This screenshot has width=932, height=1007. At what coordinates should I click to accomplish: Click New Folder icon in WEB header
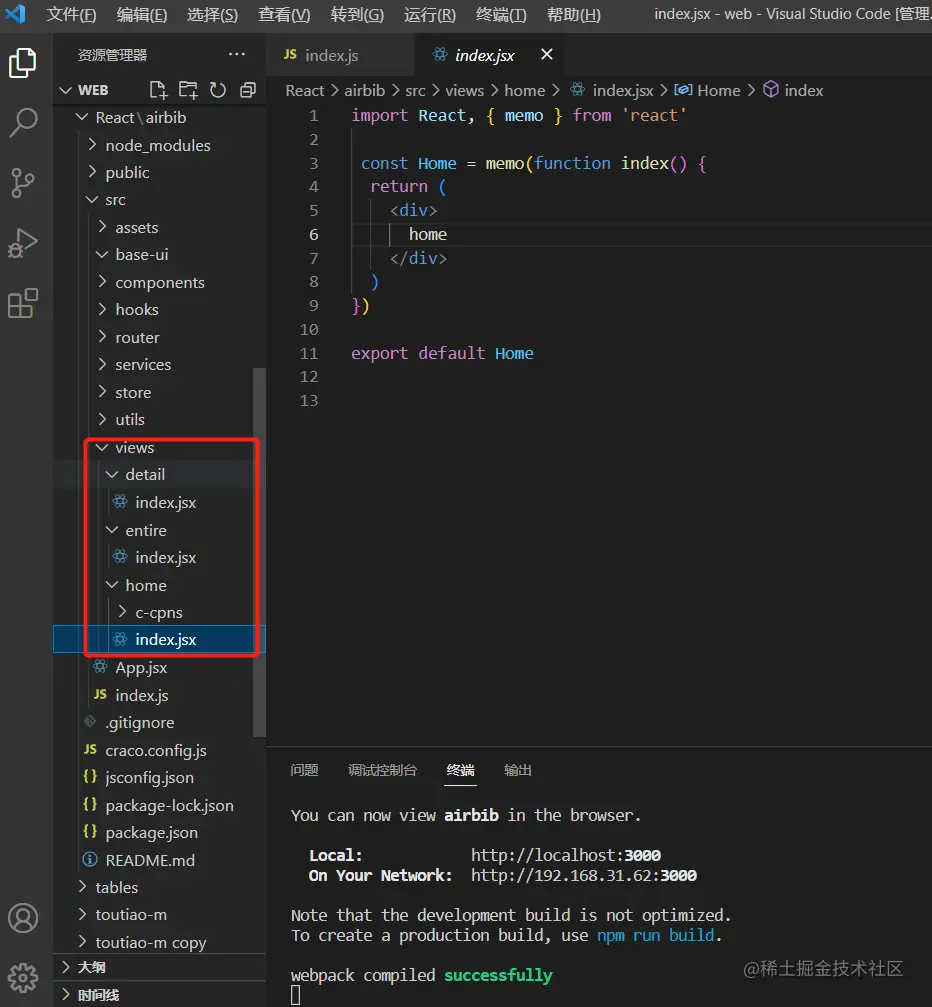pos(188,90)
